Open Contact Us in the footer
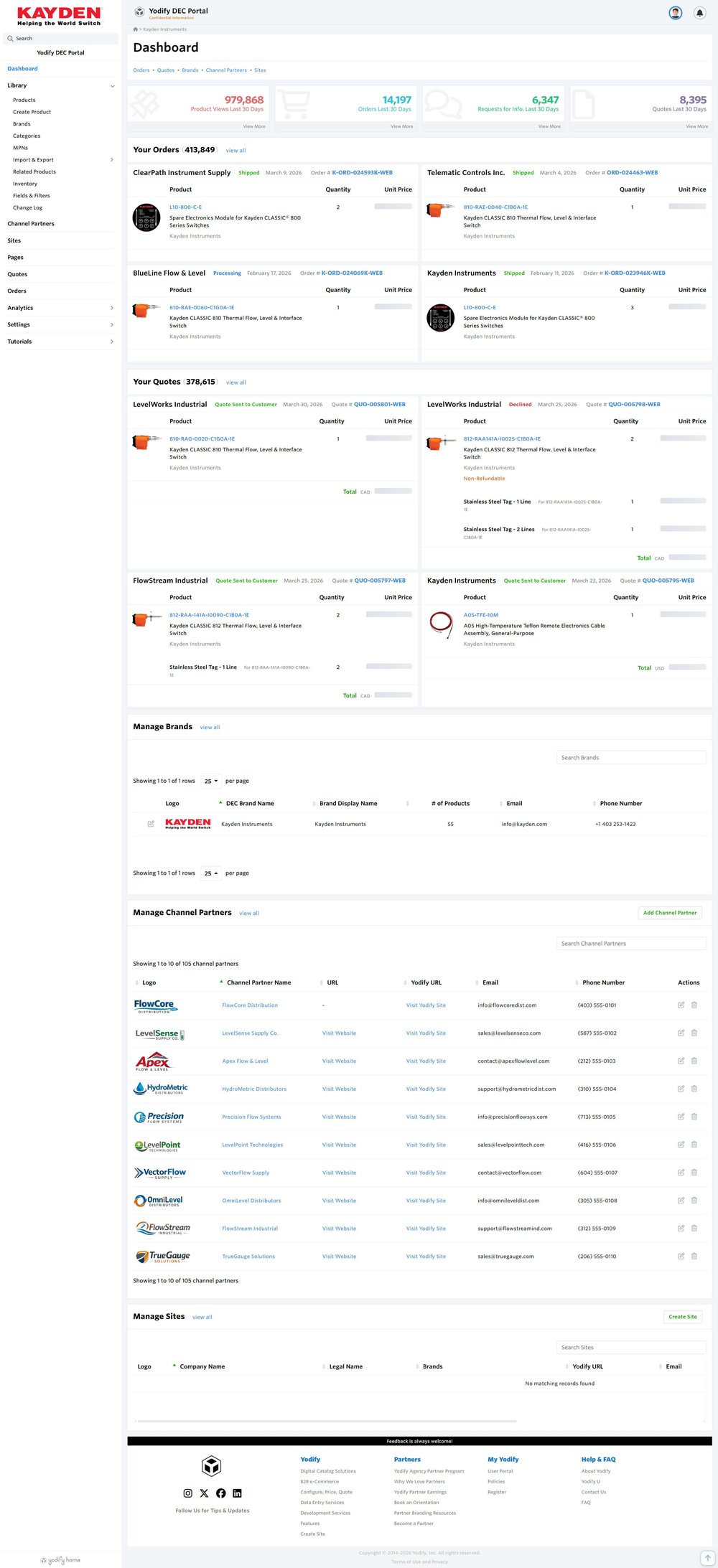718x1568 pixels. point(594,1492)
